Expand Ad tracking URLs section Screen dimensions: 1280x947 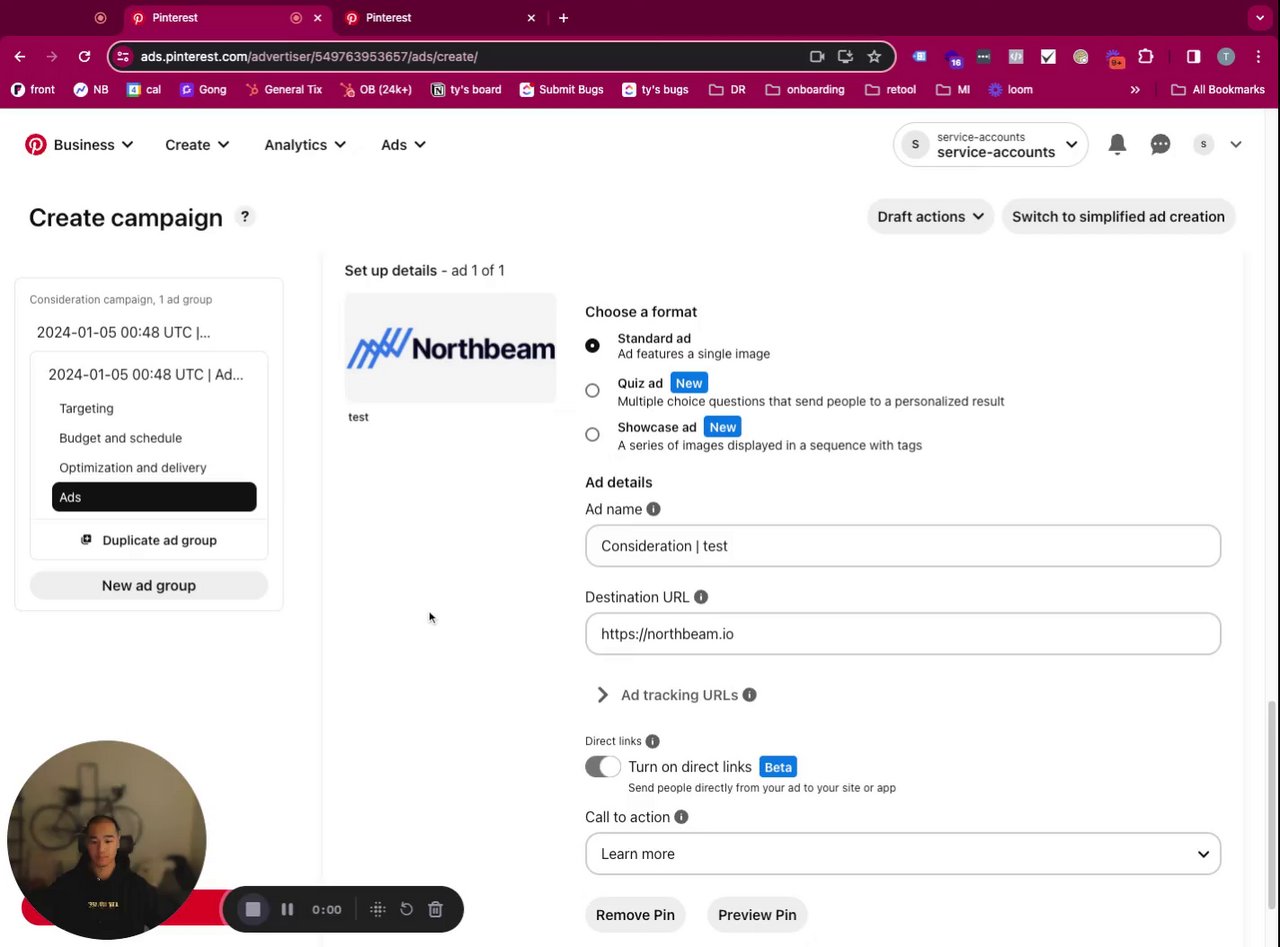click(602, 695)
